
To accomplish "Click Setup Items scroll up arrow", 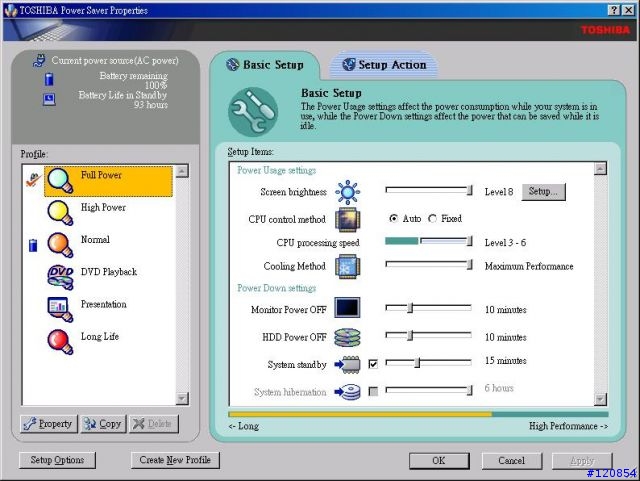I will click(x=600, y=169).
